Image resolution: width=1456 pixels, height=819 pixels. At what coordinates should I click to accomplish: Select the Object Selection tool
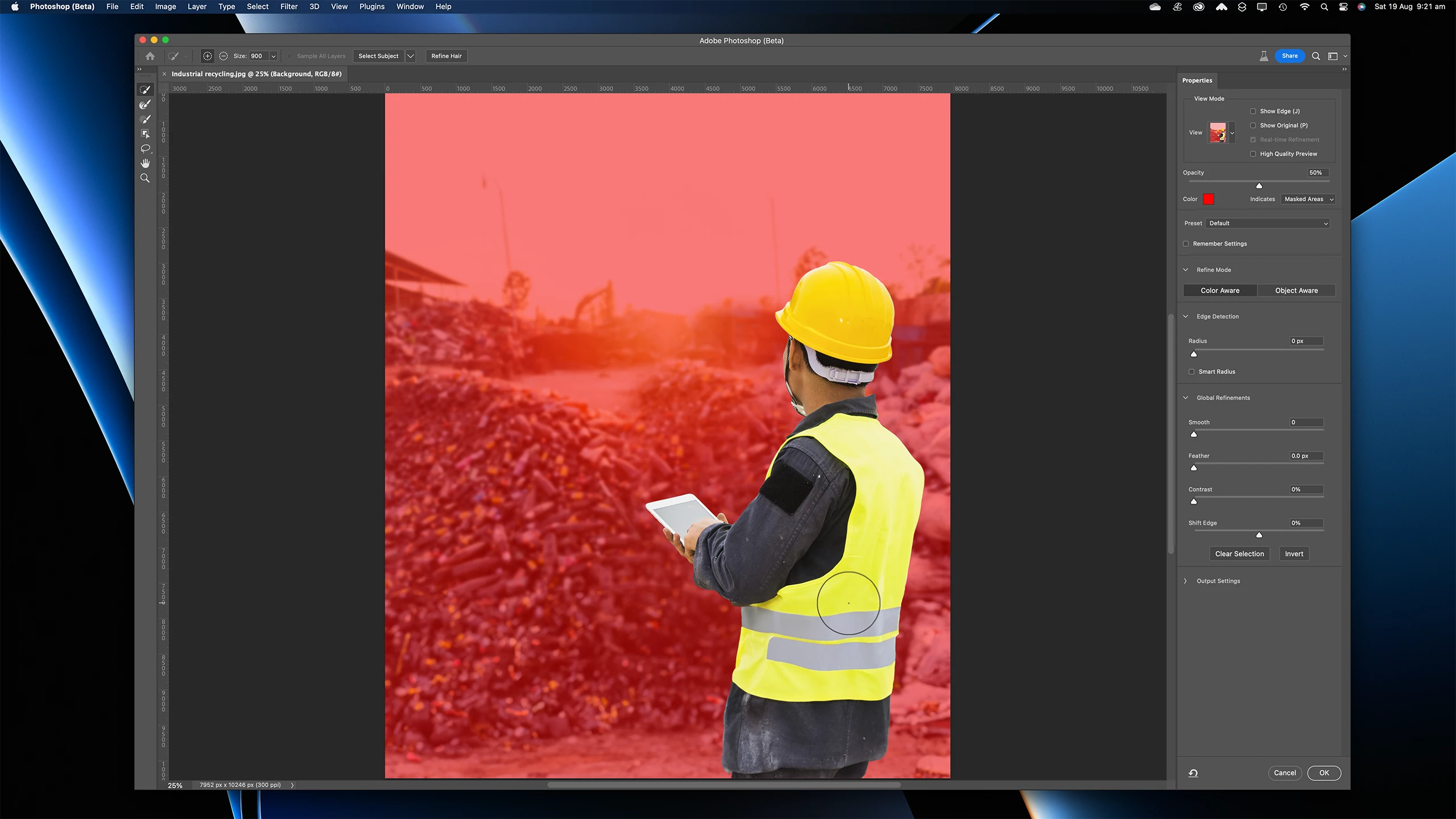(x=145, y=134)
